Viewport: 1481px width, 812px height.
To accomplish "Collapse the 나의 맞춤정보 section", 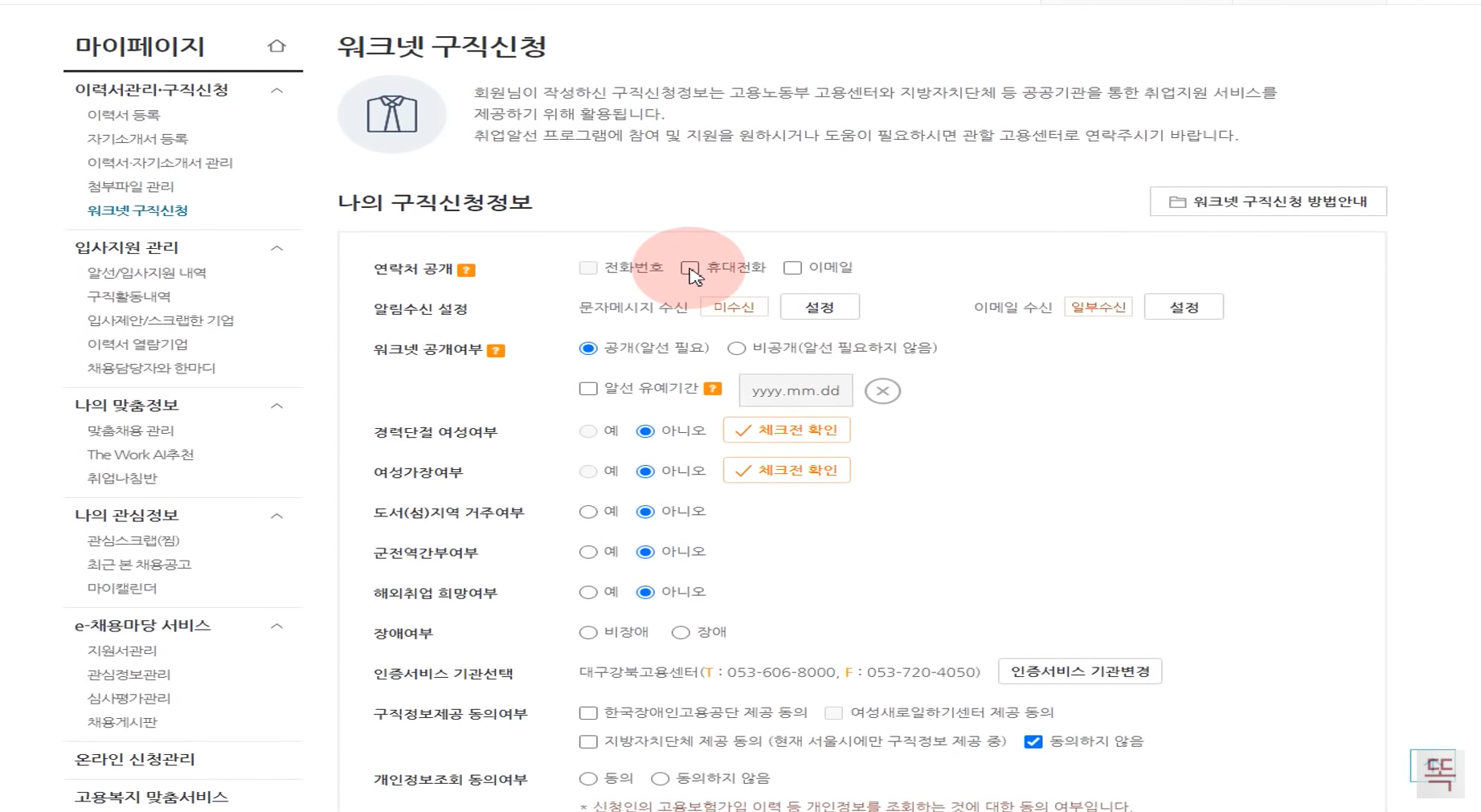I will [x=276, y=406].
